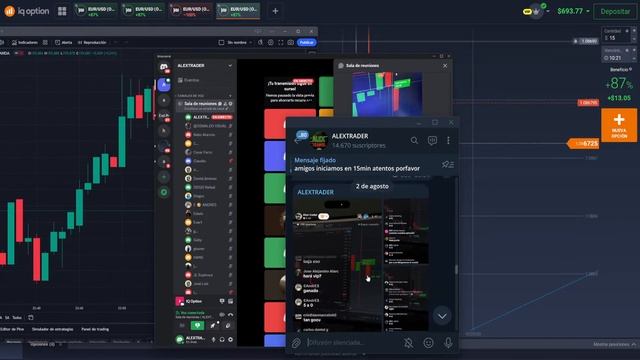This screenshot has height=360, width=640.
Task: Open the IQ Option grid menu icon
Action: 62,11
